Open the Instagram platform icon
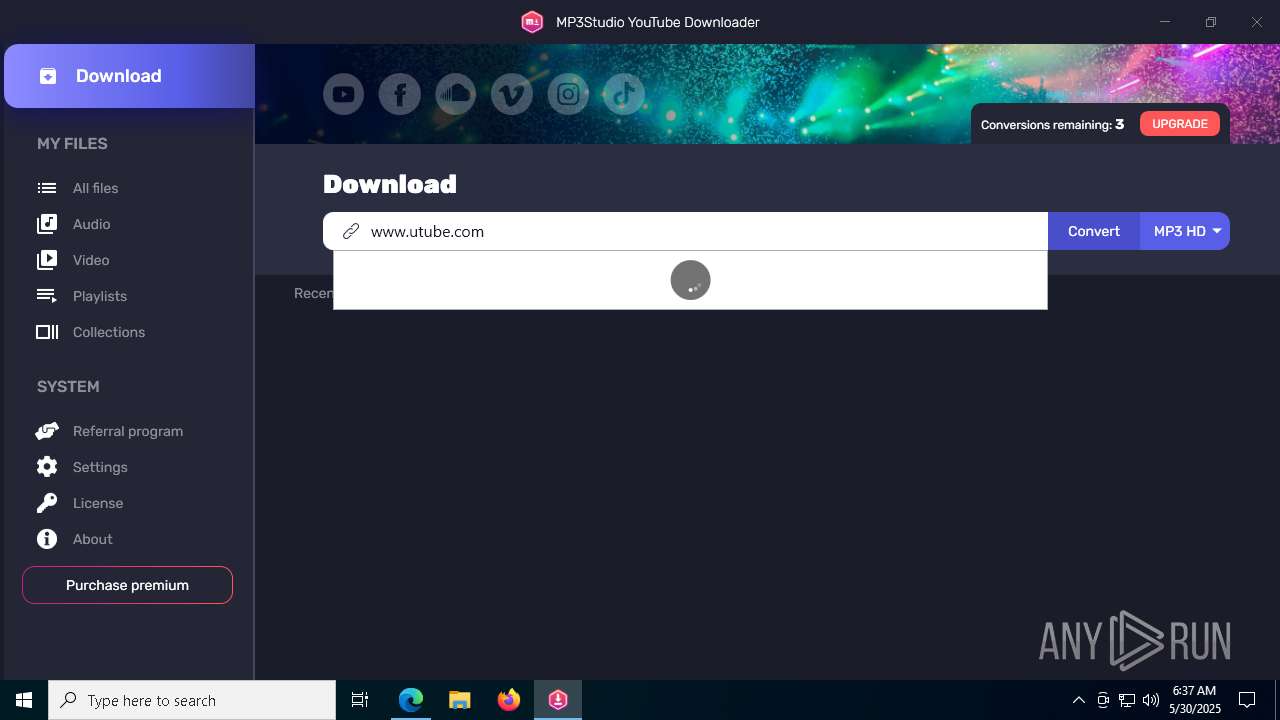This screenshot has width=1280, height=720. click(568, 95)
